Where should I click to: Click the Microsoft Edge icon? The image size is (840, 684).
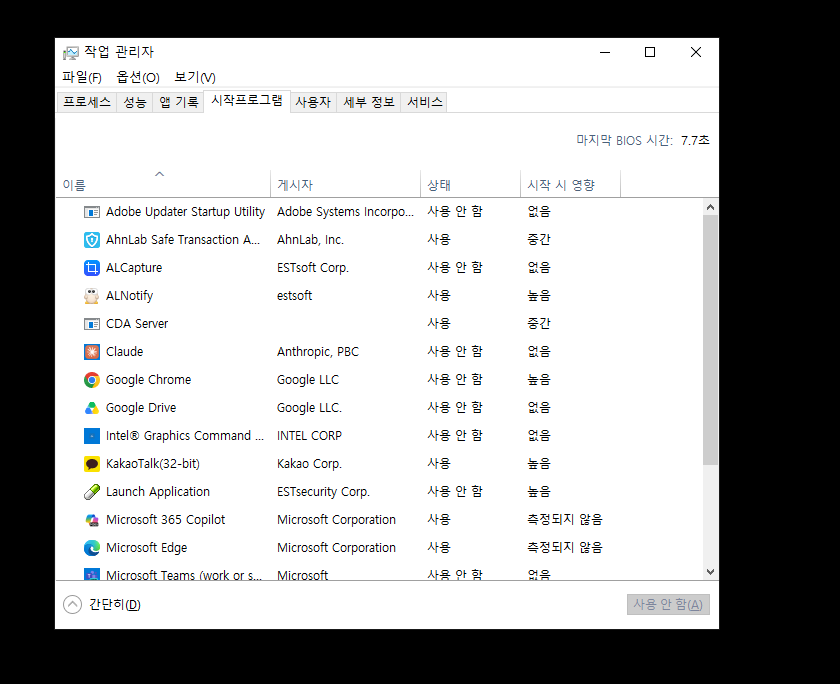[92, 548]
